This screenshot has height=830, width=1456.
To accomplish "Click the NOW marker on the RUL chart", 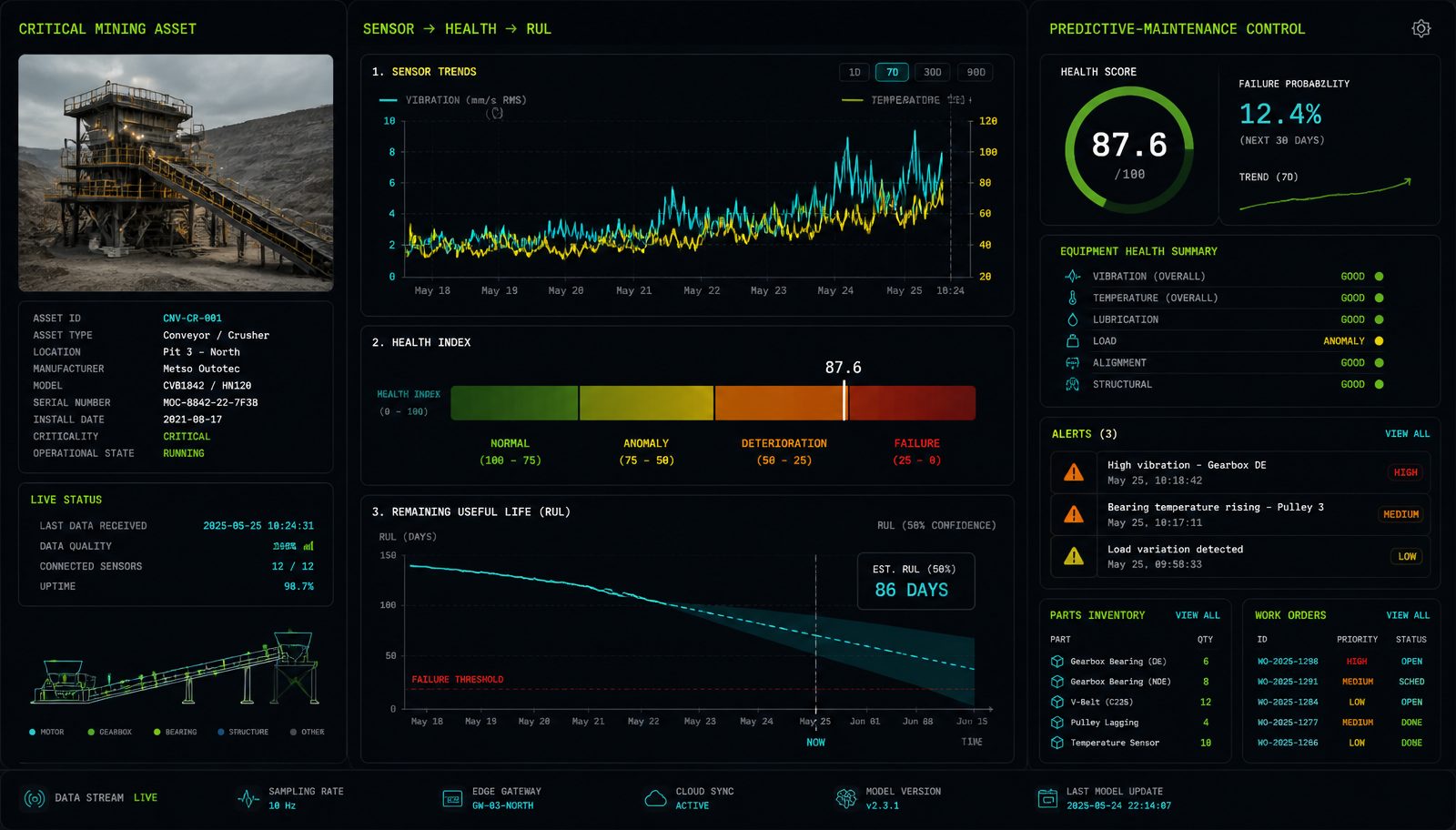I will pyautogui.click(x=815, y=743).
